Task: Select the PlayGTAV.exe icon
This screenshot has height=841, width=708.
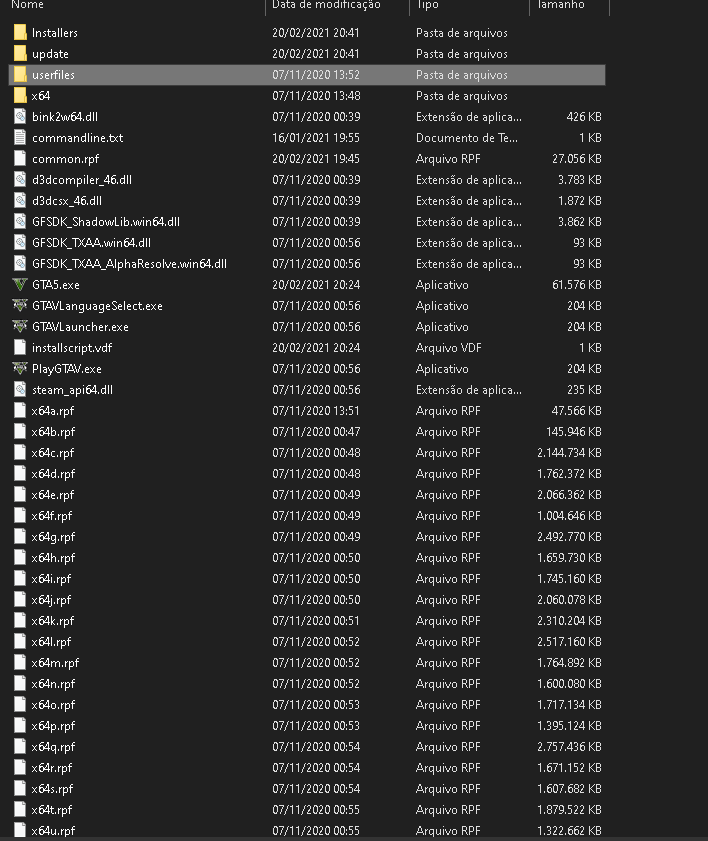Action: tap(20, 369)
